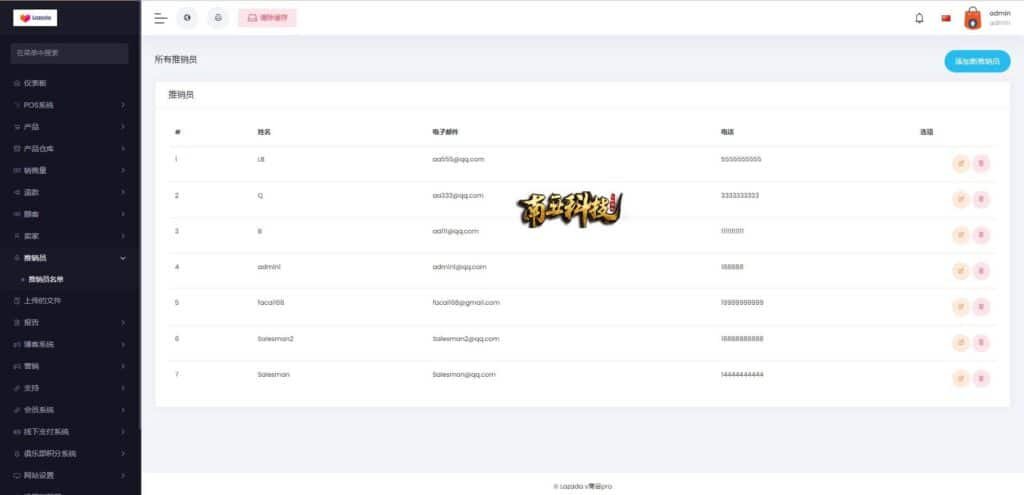Click the edit icon for salesperson LB
This screenshot has width=1024, height=495.
click(960, 163)
